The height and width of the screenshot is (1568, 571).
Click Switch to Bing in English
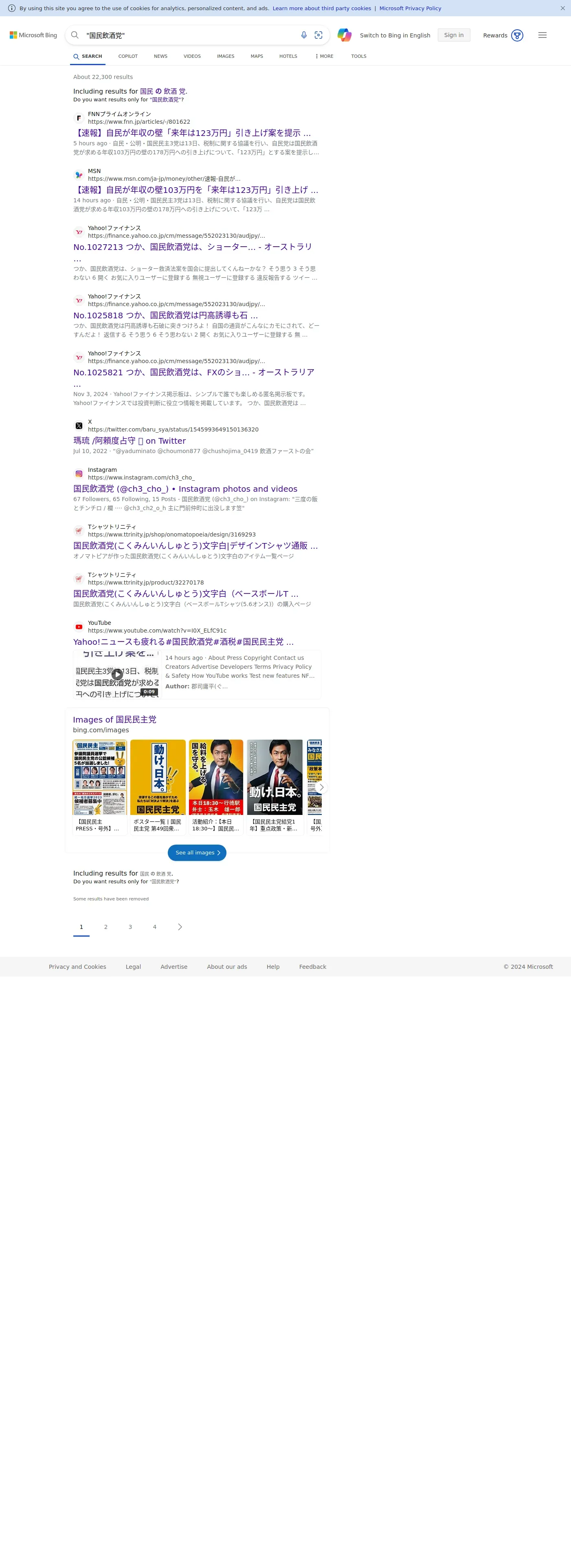tap(395, 35)
